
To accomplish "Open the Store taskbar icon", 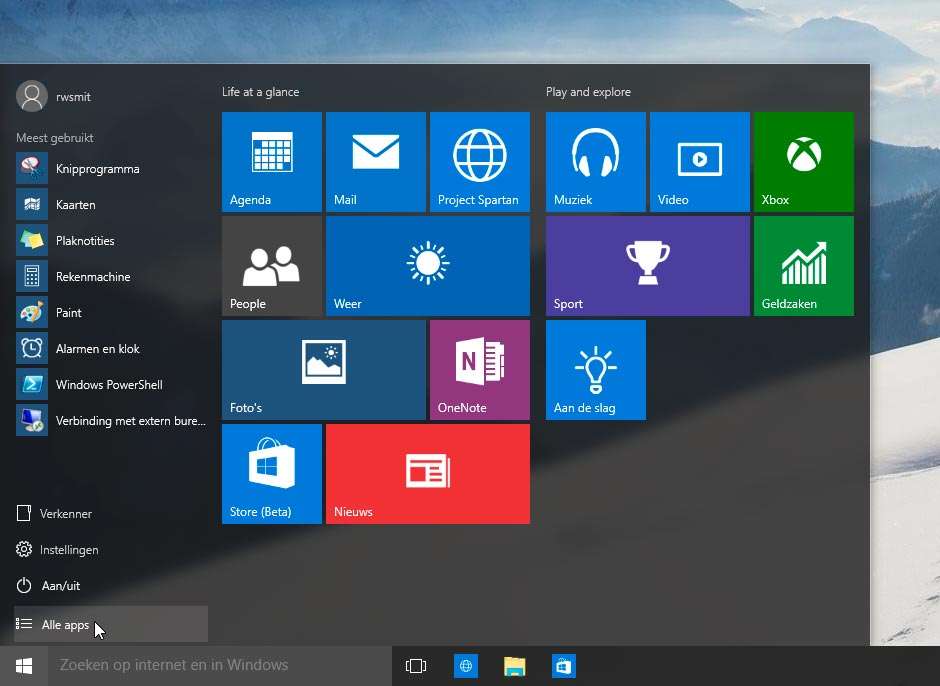I will [x=564, y=666].
